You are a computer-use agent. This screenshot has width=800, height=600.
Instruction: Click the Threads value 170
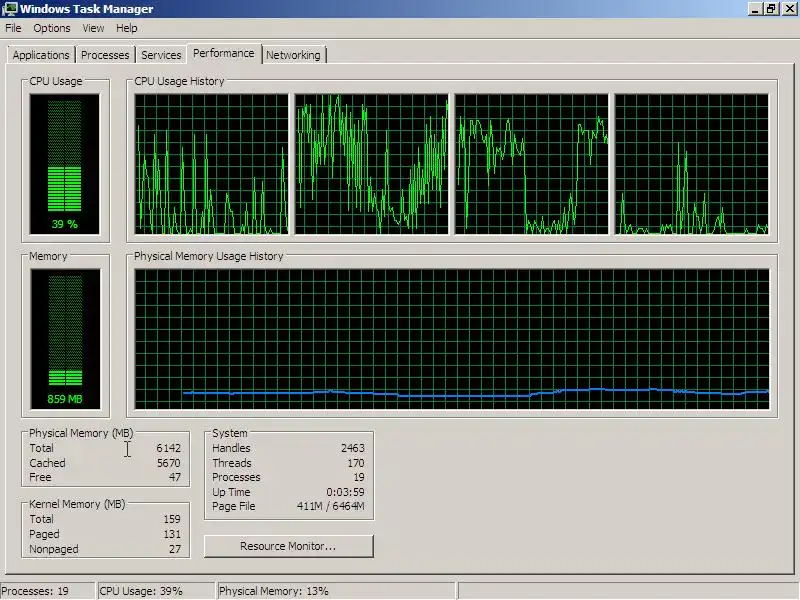tap(356, 463)
